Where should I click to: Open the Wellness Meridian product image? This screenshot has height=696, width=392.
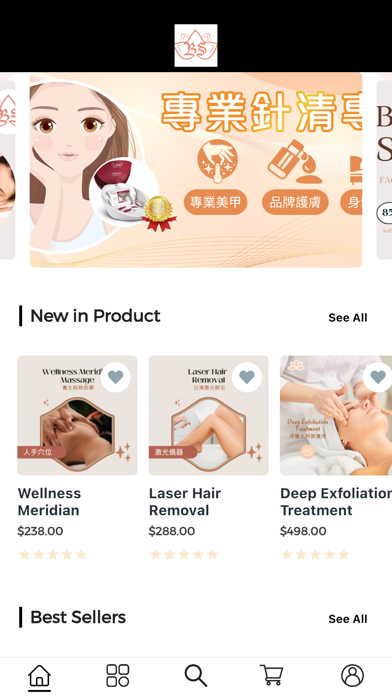pyautogui.click(x=77, y=415)
